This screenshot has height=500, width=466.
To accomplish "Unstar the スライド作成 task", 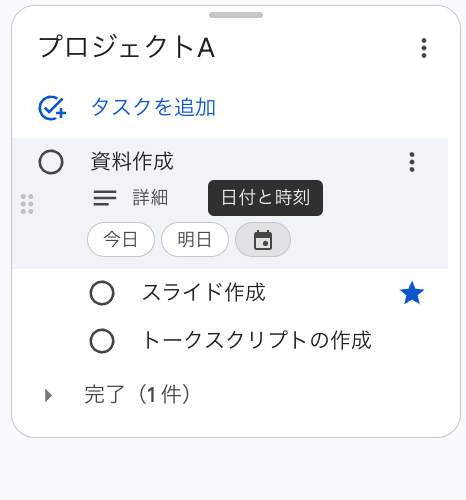I will 412,293.
